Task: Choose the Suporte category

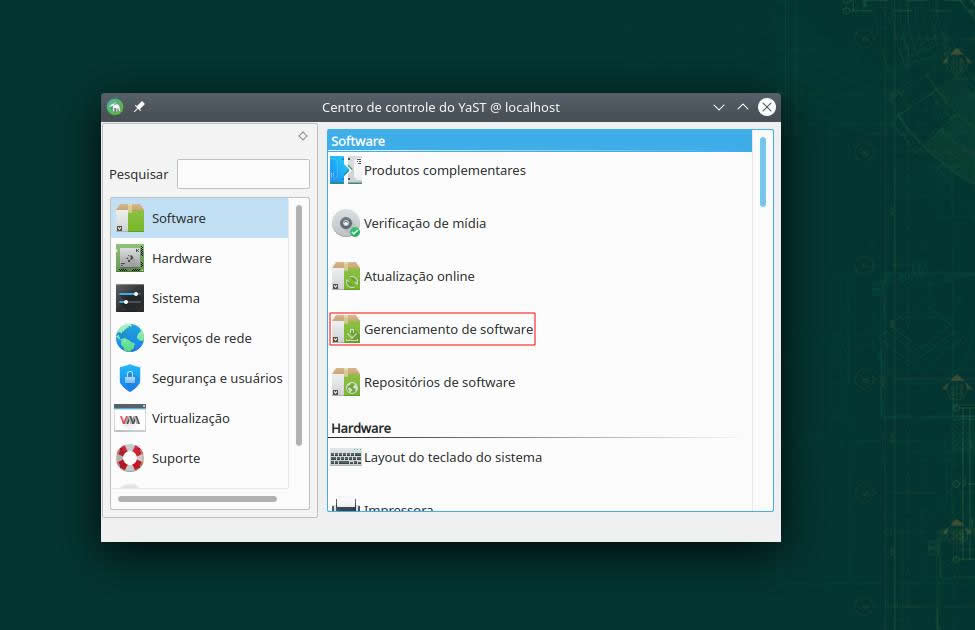Action: coord(175,458)
